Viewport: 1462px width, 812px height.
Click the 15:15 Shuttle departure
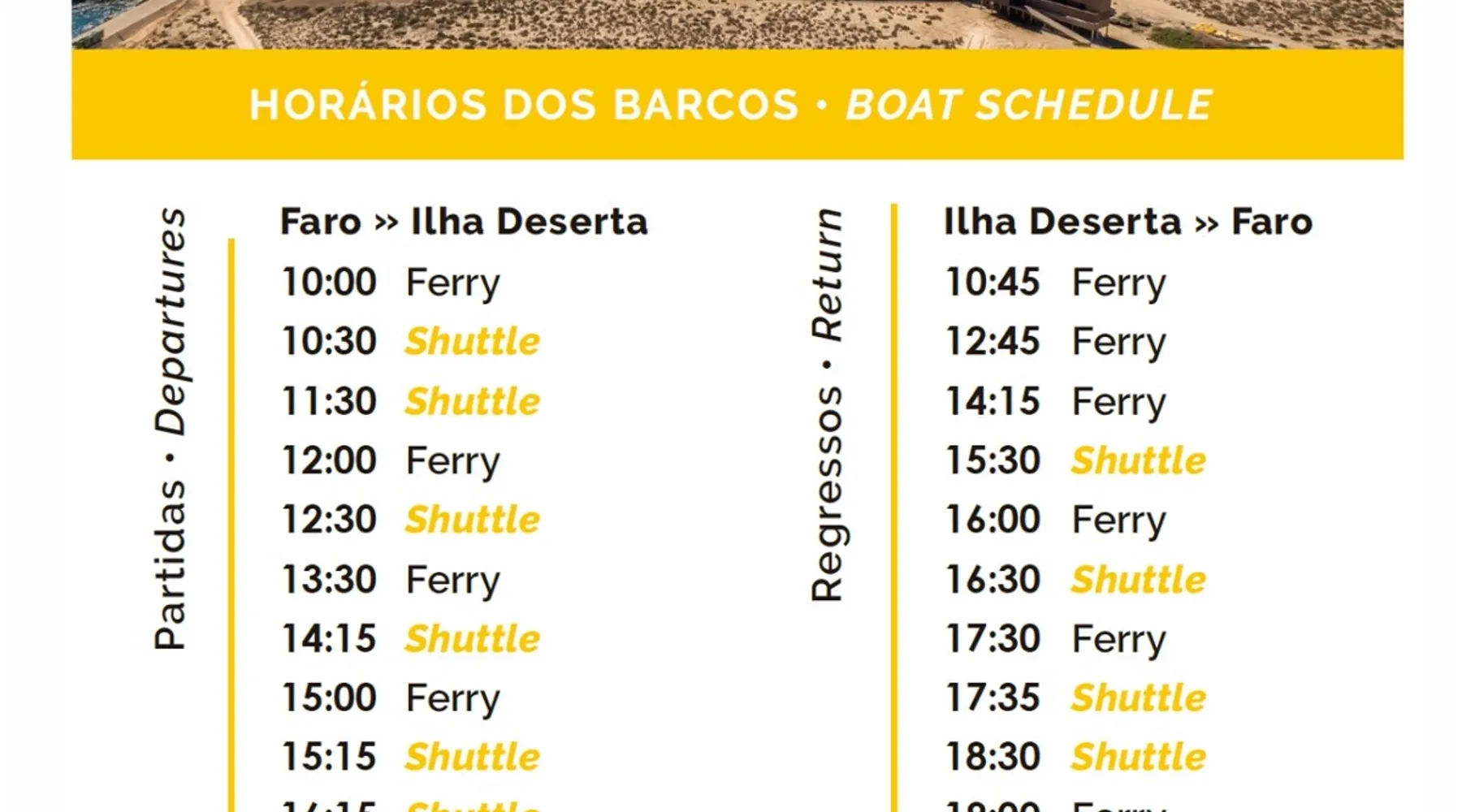pyautogui.click(x=410, y=757)
